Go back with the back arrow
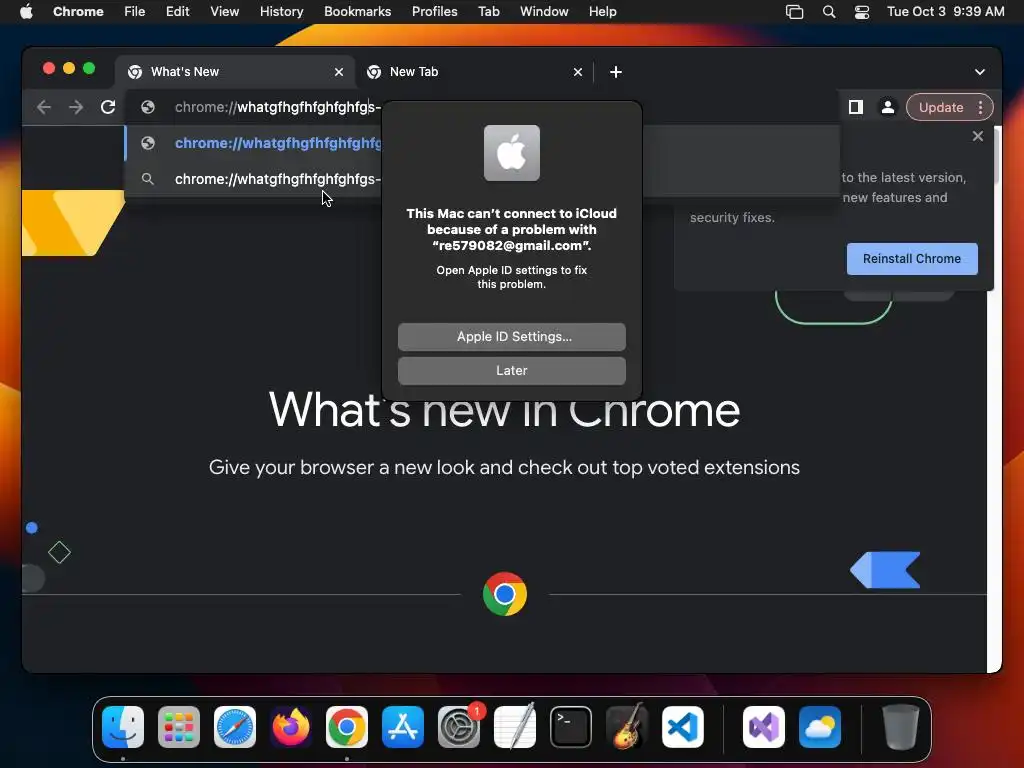The image size is (1024, 768). click(x=44, y=107)
